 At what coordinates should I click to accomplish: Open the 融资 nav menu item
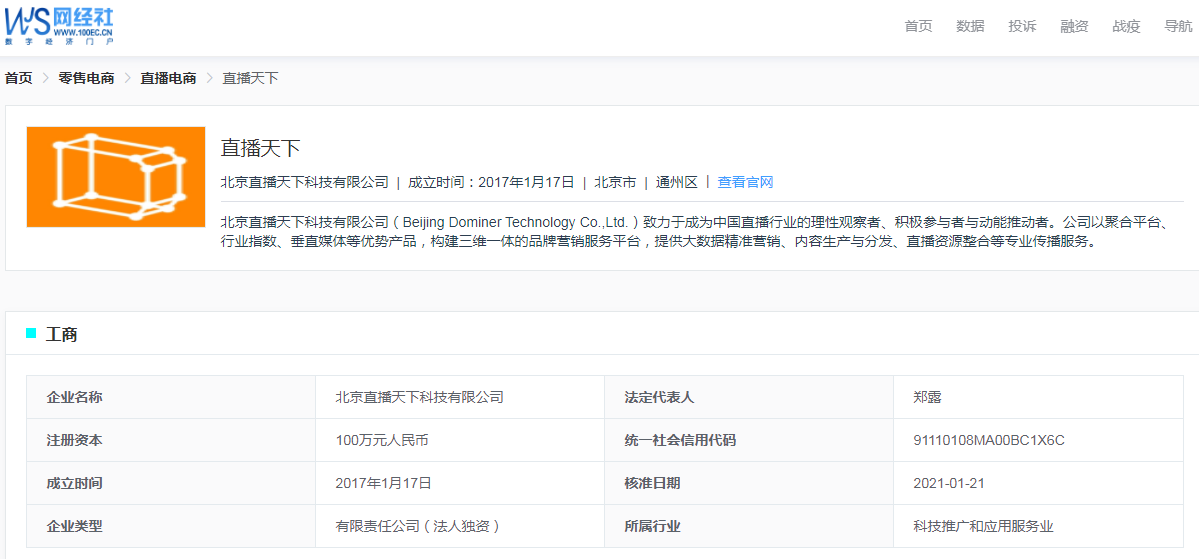tap(1074, 26)
